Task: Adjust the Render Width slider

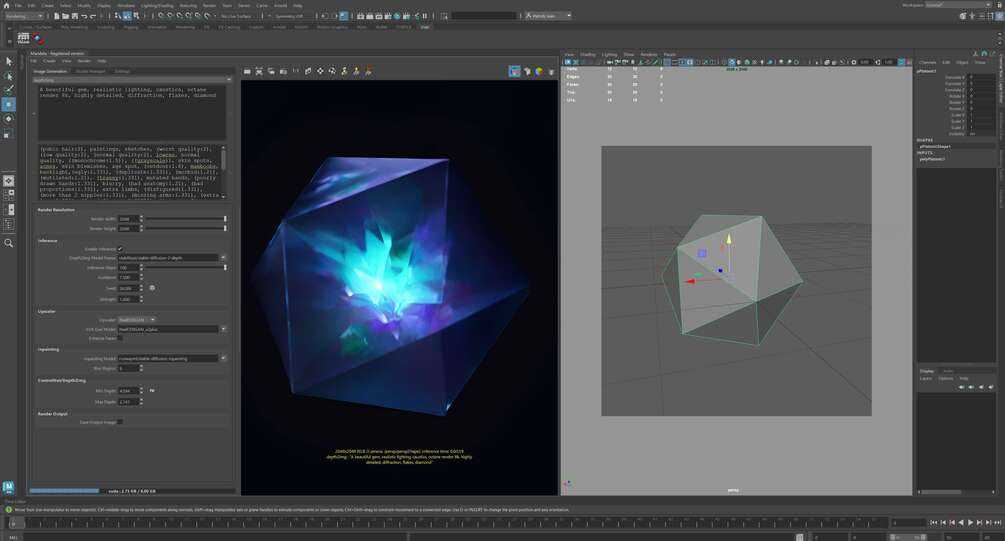Action: point(187,219)
